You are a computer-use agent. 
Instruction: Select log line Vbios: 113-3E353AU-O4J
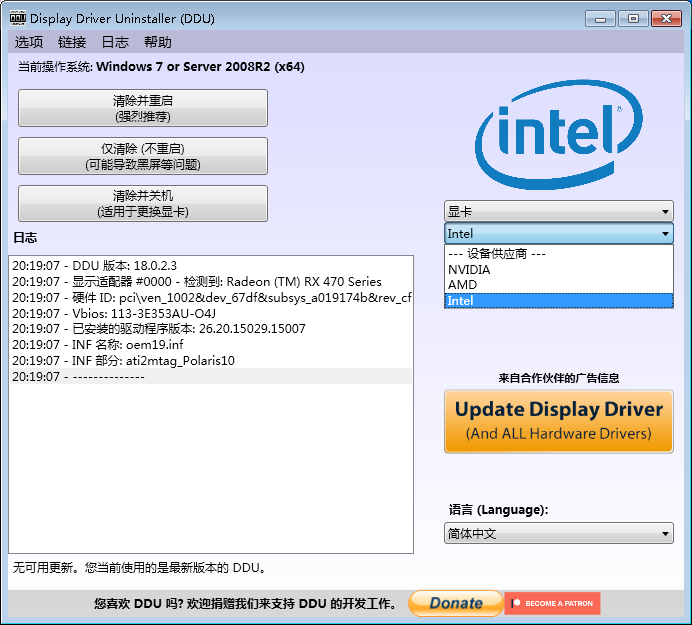click(211, 313)
